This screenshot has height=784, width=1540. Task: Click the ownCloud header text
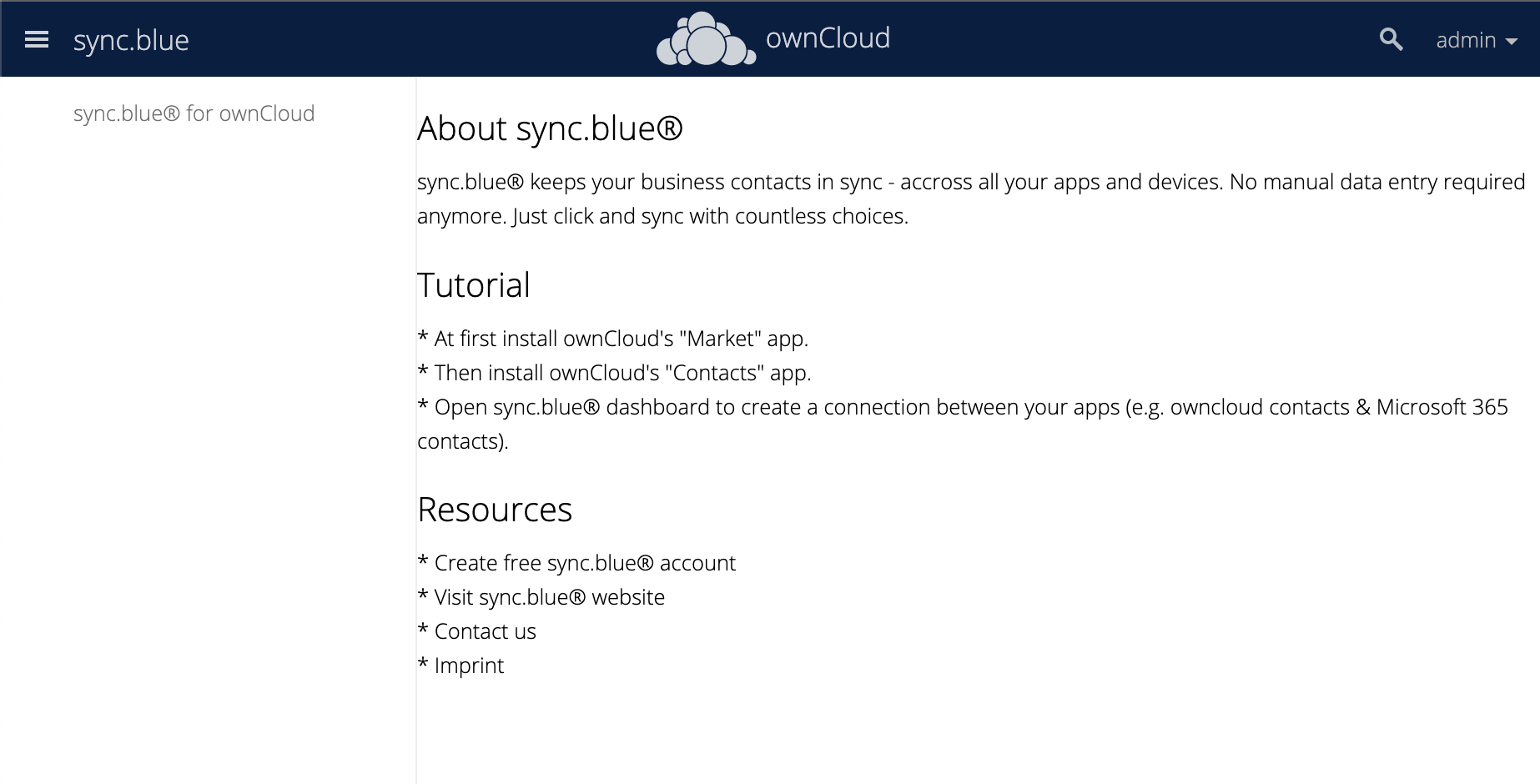pos(828,38)
